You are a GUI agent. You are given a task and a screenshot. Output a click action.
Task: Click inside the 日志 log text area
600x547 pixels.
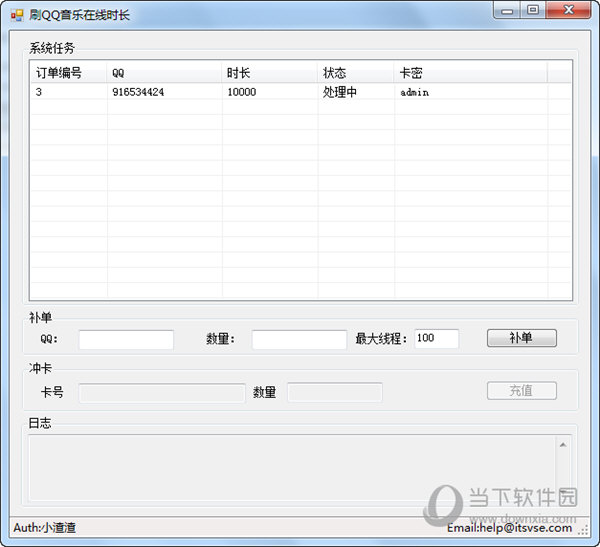click(293, 467)
